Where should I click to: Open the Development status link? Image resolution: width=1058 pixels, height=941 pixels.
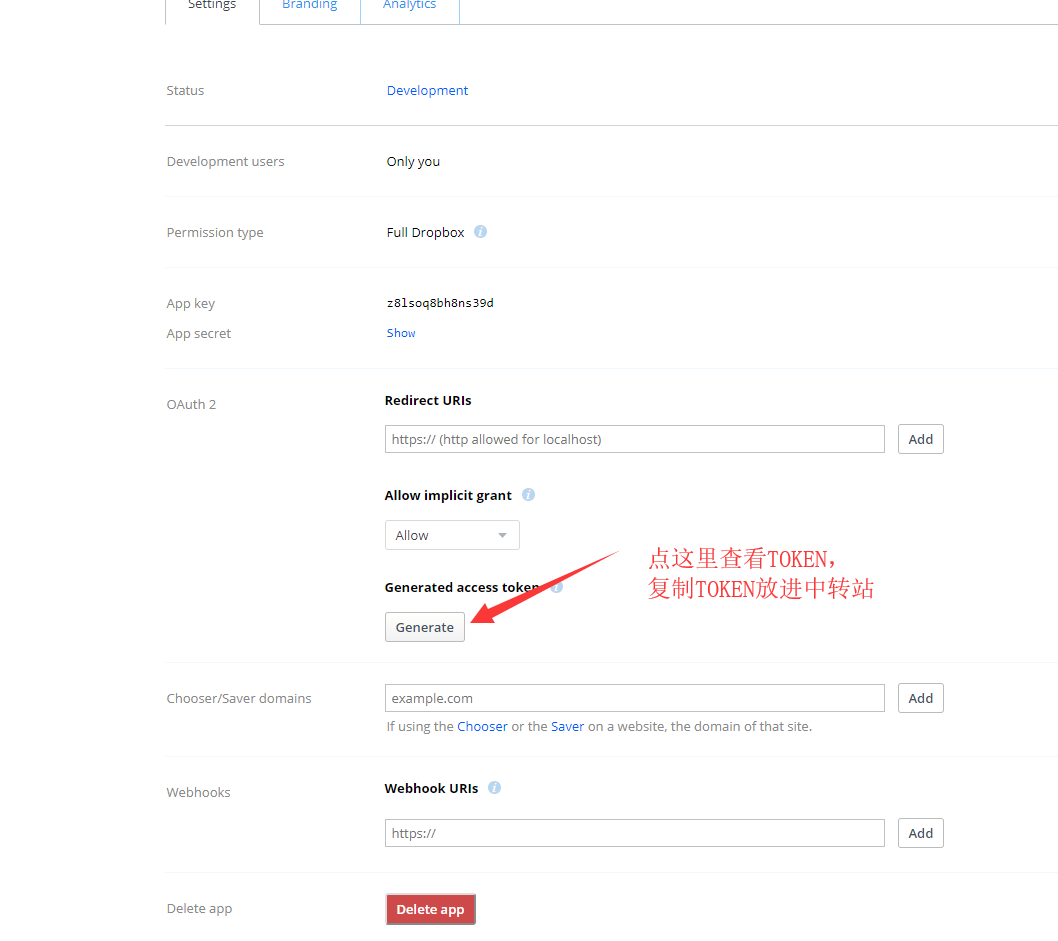coord(427,90)
